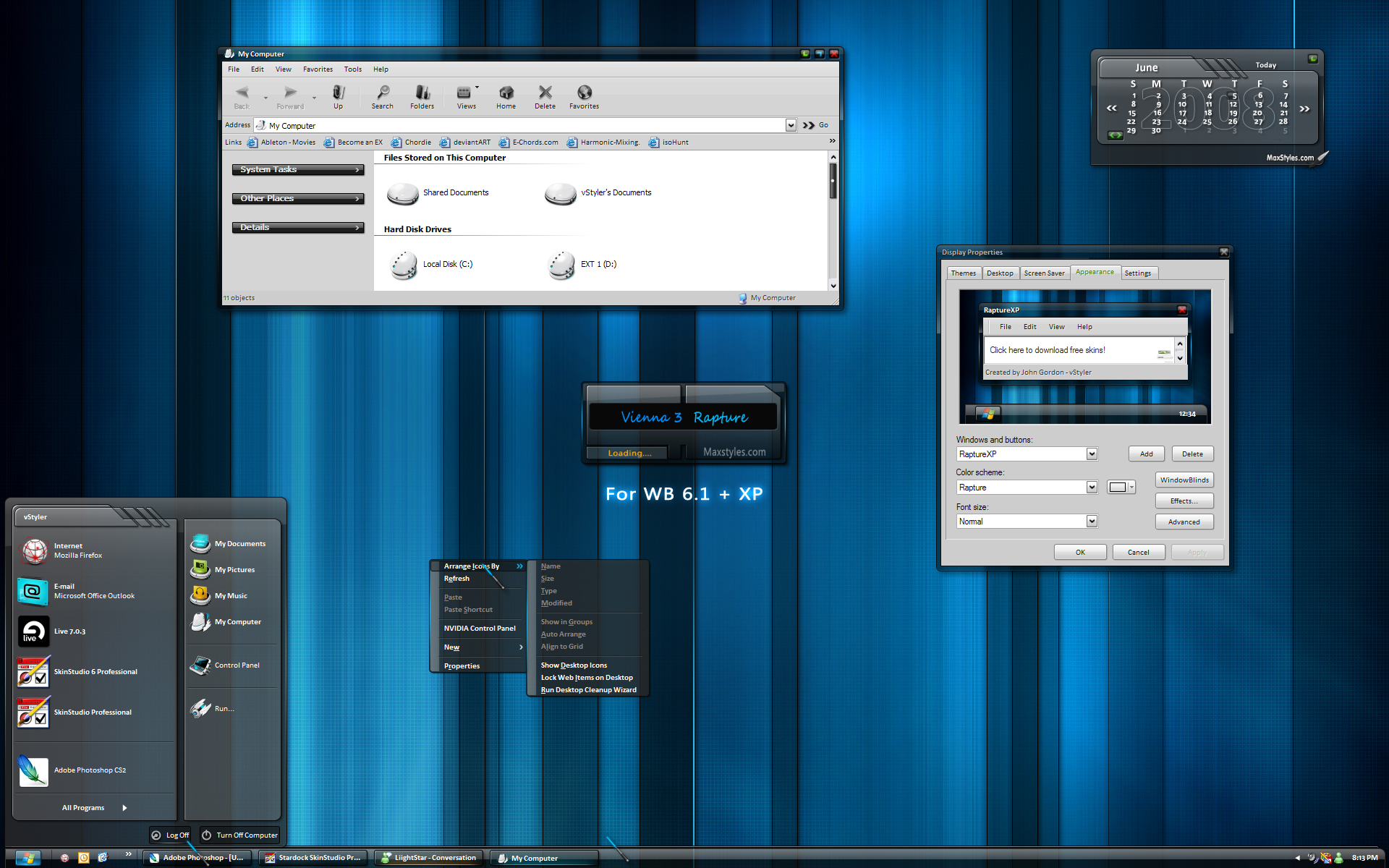Select Show Desktop Icons menu entry
The width and height of the screenshot is (1389, 868).
pos(574,665)
